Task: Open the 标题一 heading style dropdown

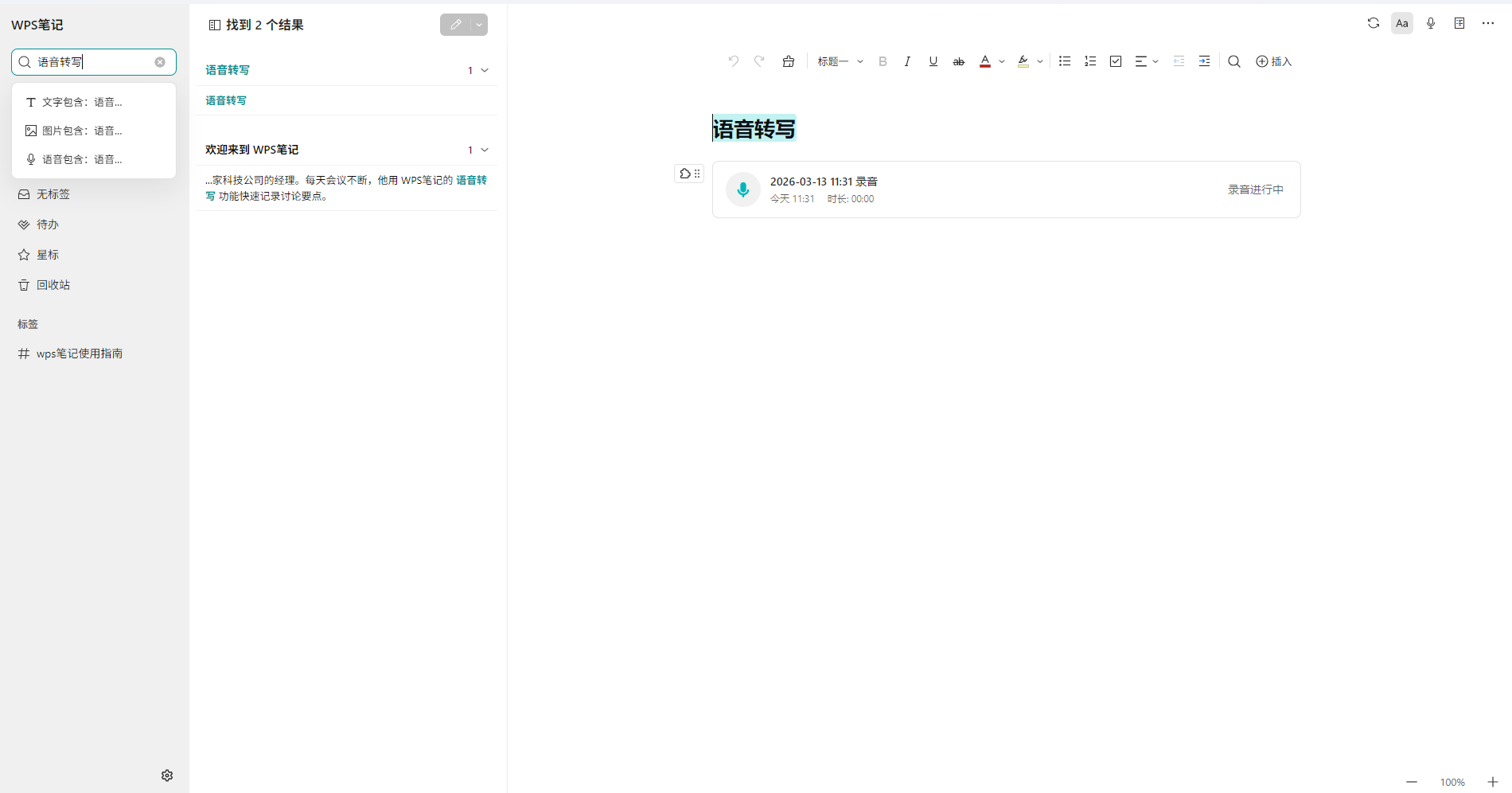Action: 840,61
